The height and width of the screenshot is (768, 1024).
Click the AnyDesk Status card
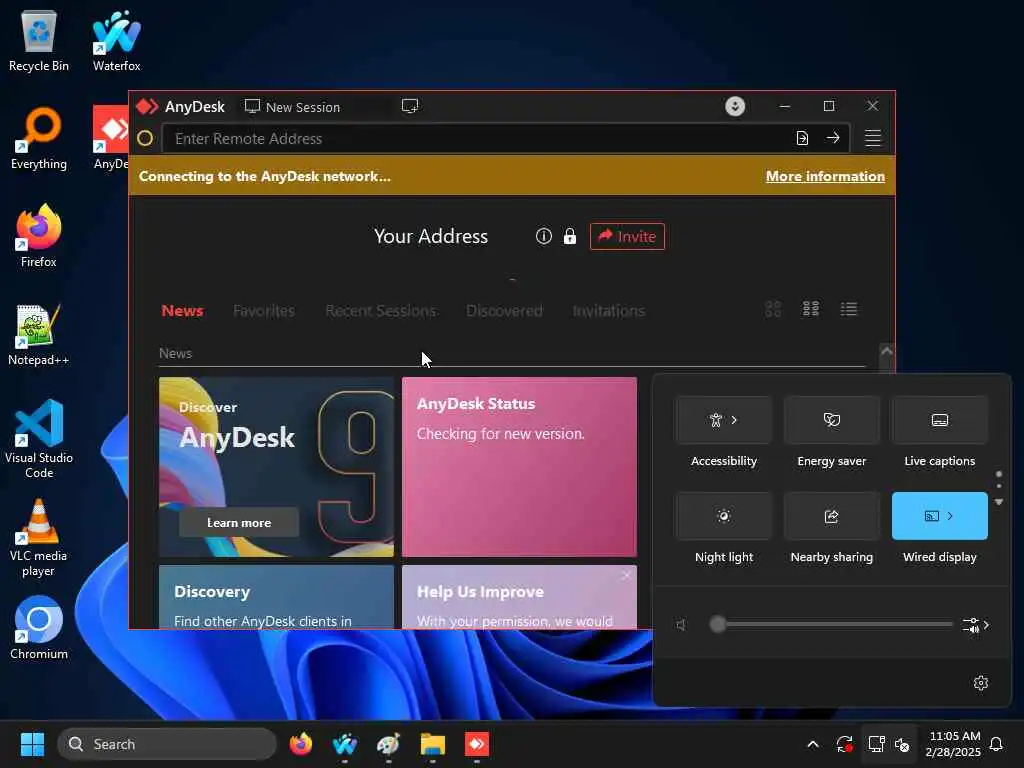(519, 467)
